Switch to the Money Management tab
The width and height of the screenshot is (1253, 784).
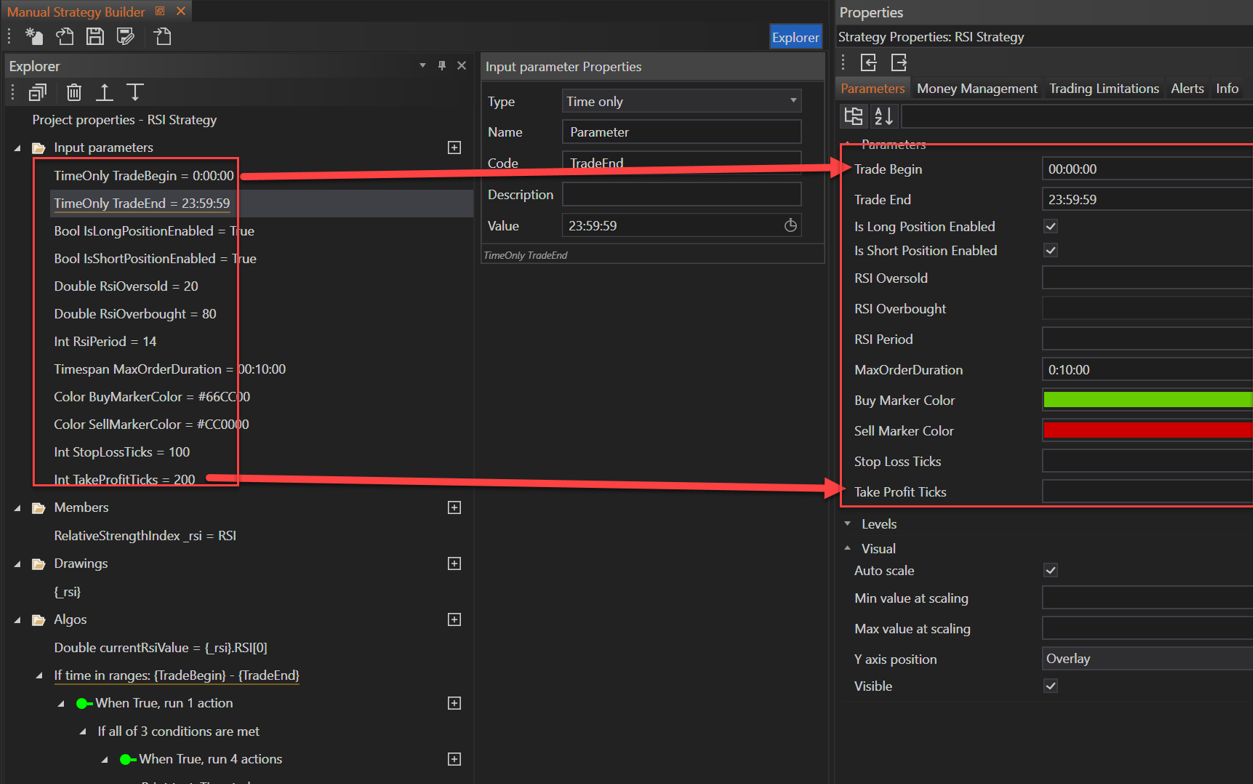[x=976, y=89]
